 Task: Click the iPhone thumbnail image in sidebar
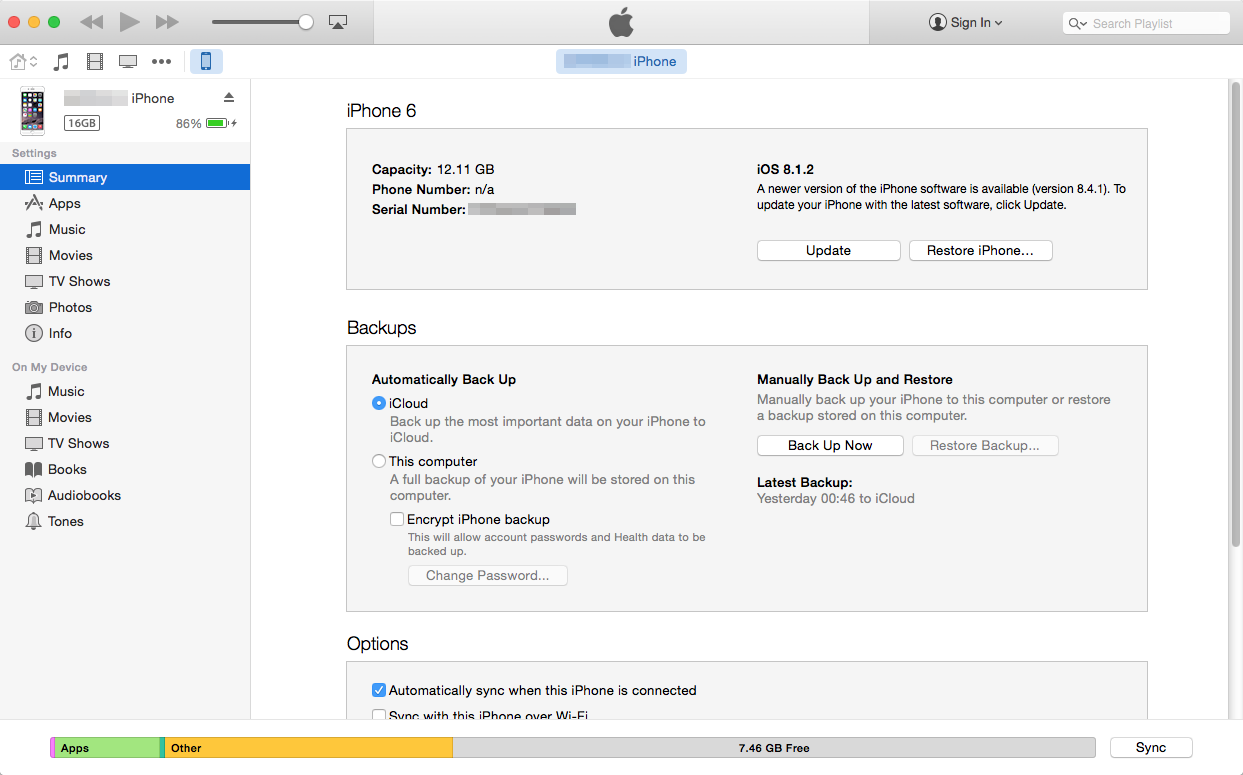tap(32, 111)
